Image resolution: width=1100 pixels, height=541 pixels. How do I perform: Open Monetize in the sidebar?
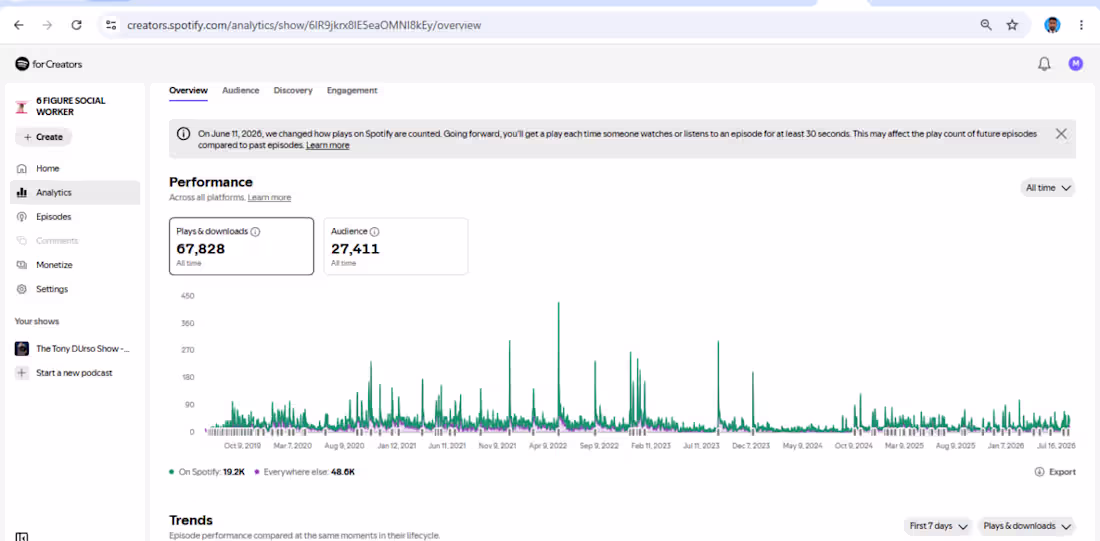(75, 265)
